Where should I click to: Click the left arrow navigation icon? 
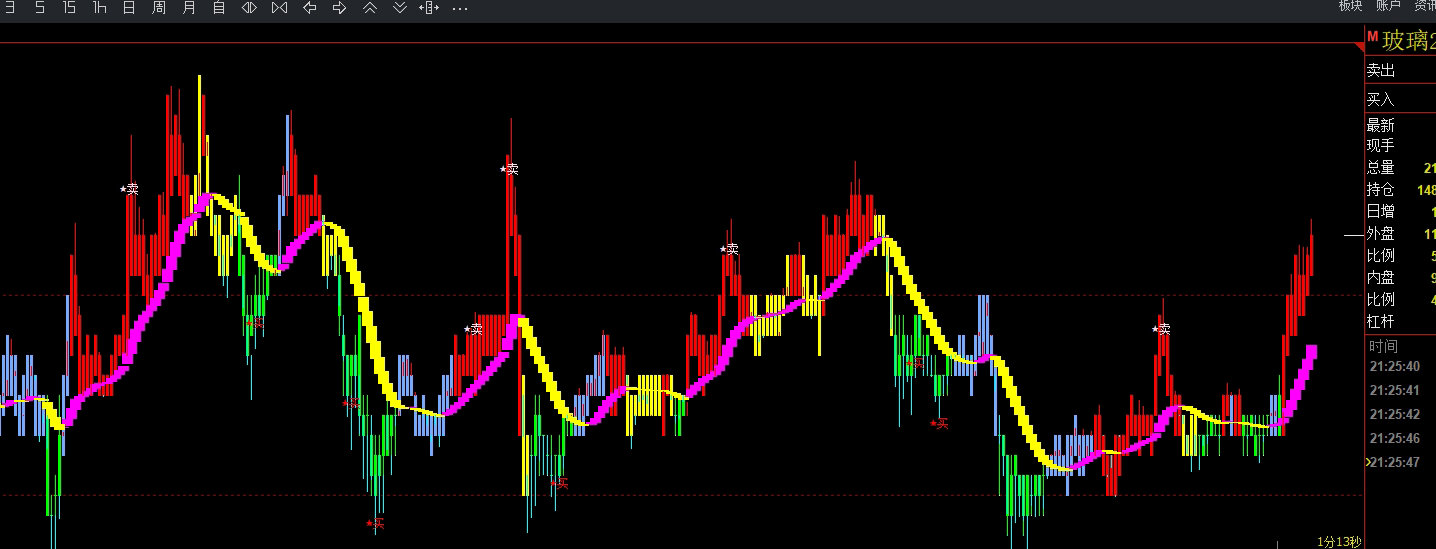[309, 8]
